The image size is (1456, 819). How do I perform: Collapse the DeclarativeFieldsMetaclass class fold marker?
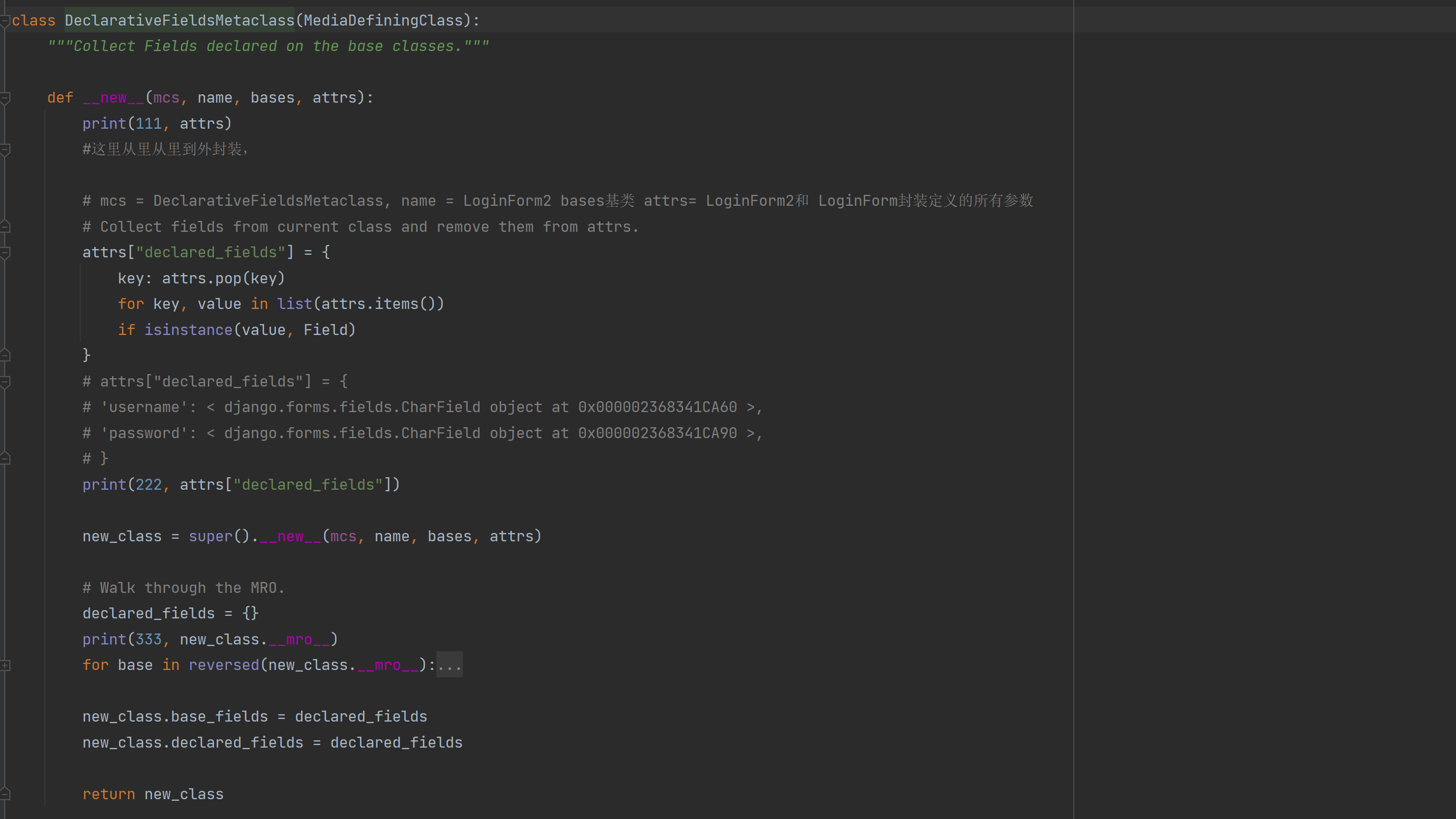5,21
